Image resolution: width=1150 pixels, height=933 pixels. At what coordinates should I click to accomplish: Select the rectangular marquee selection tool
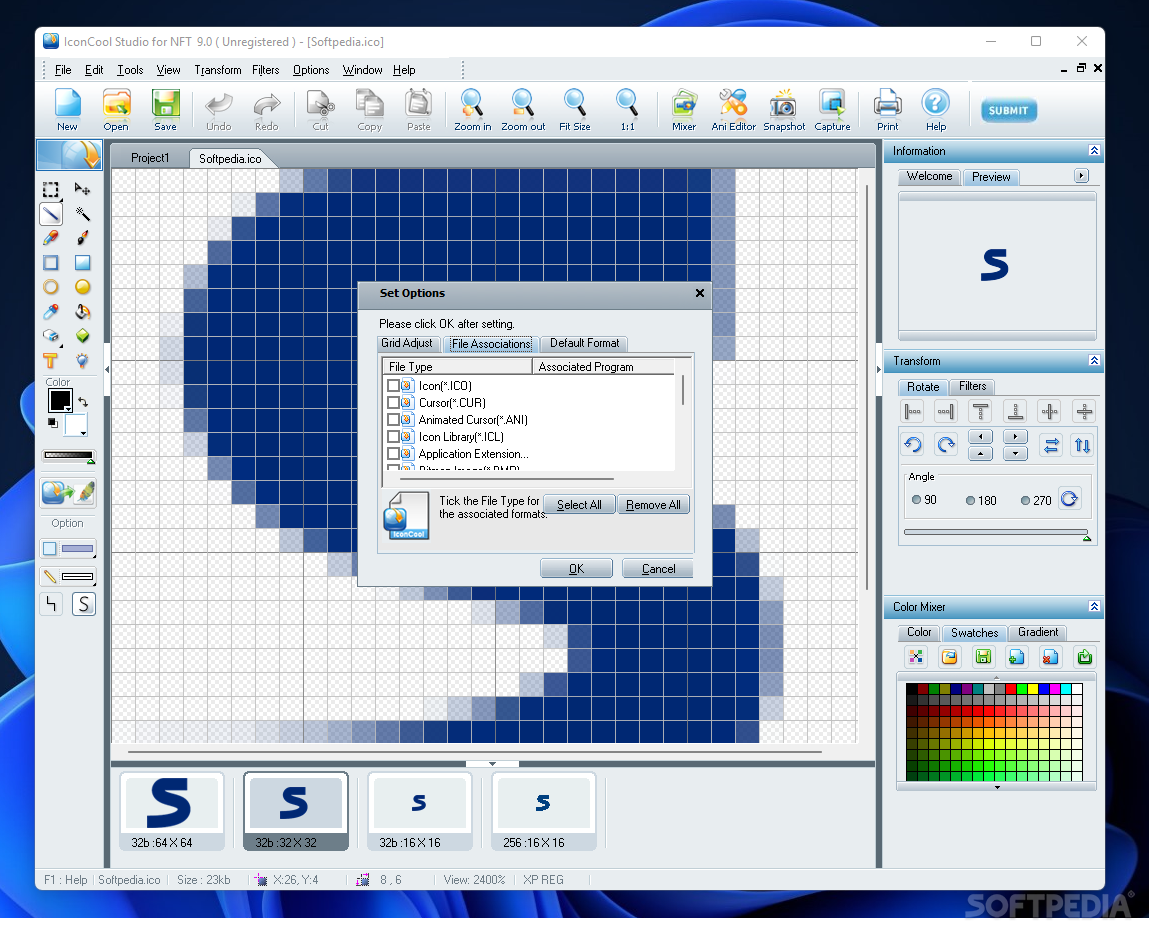pyautogui.click(x=51, y=190)
